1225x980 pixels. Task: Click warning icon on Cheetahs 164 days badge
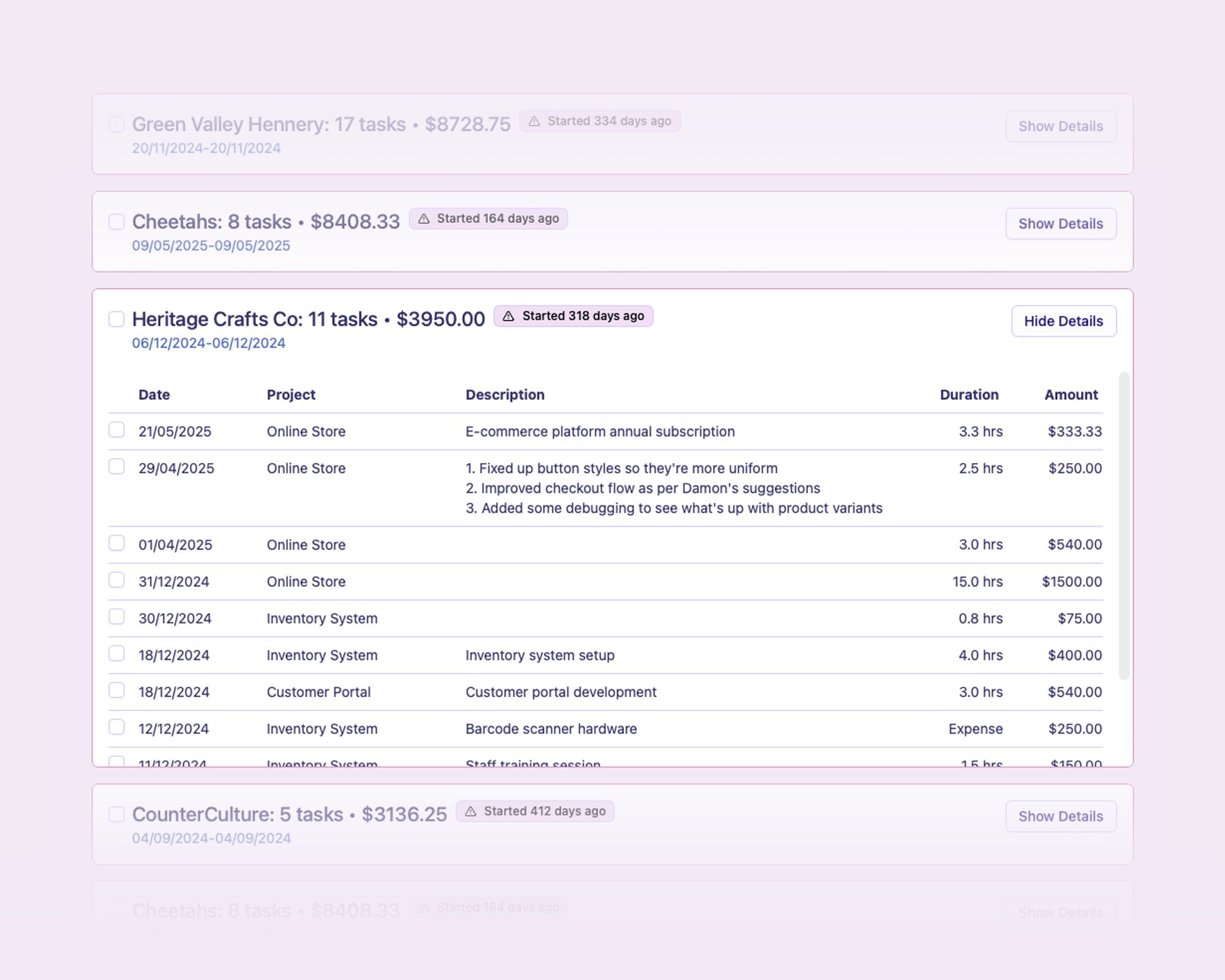point(423,219)
